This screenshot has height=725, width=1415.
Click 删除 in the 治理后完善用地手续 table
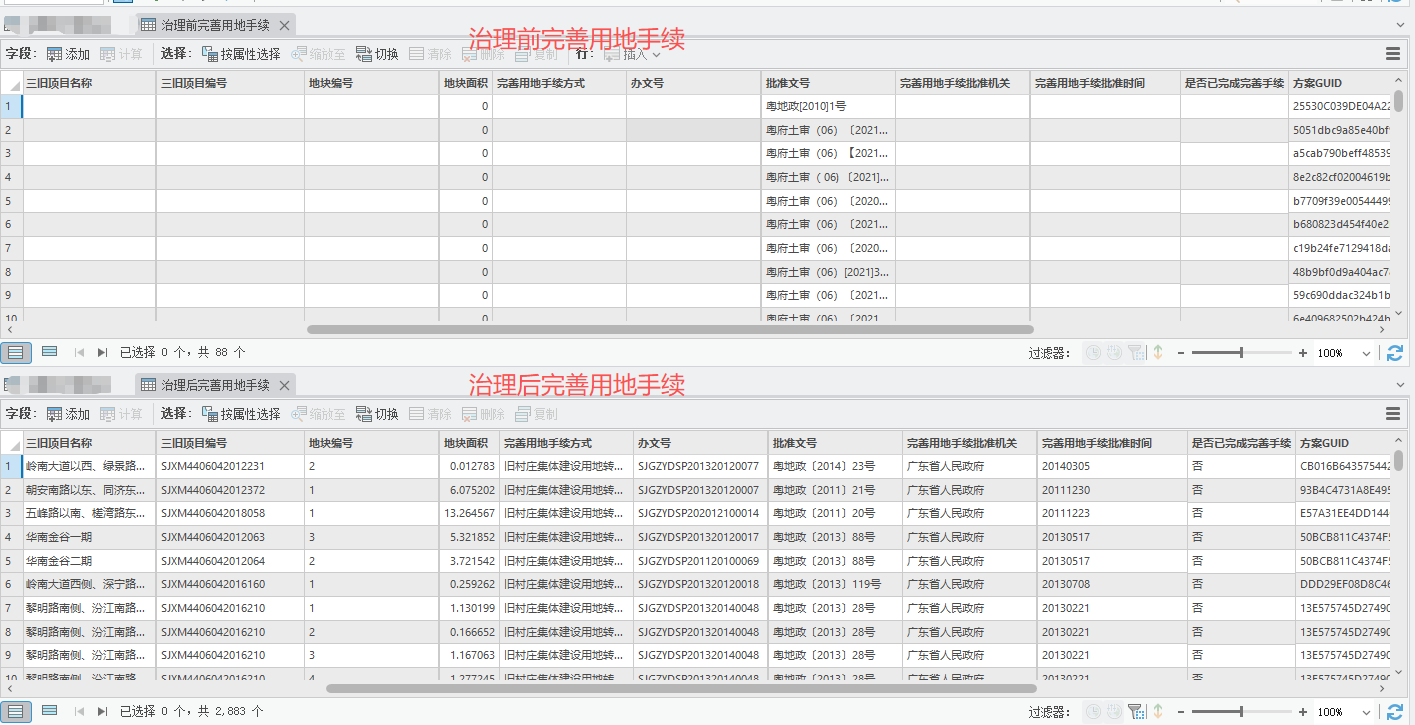(483, 414)
